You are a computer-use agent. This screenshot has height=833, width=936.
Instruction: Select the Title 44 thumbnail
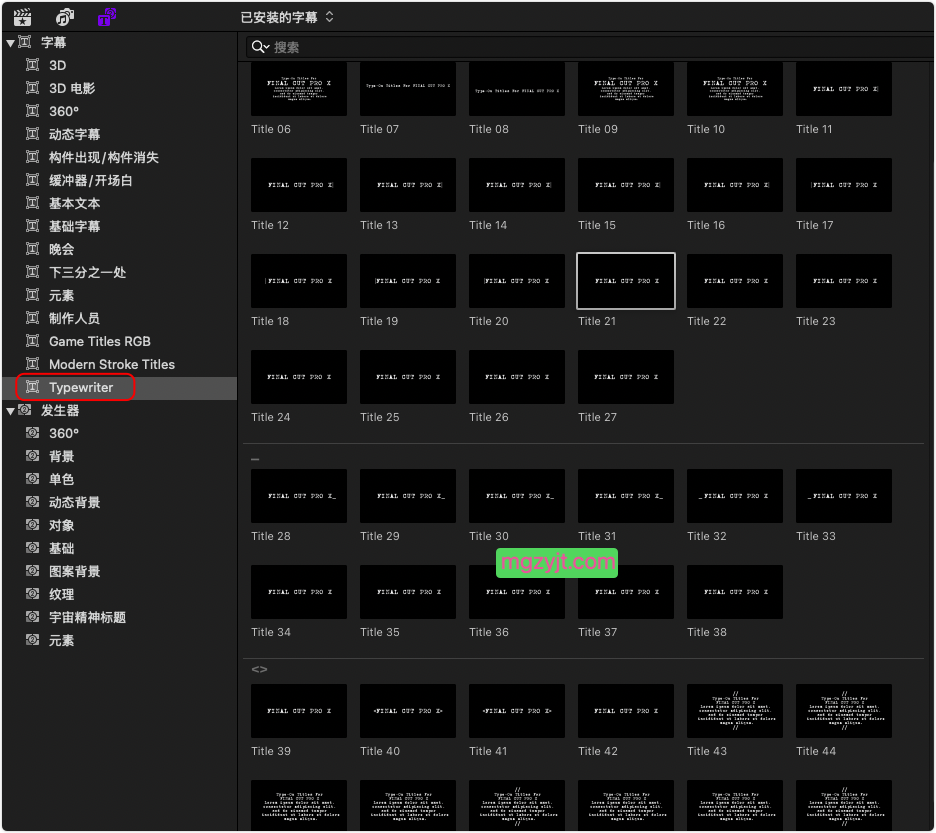point(843,711)
